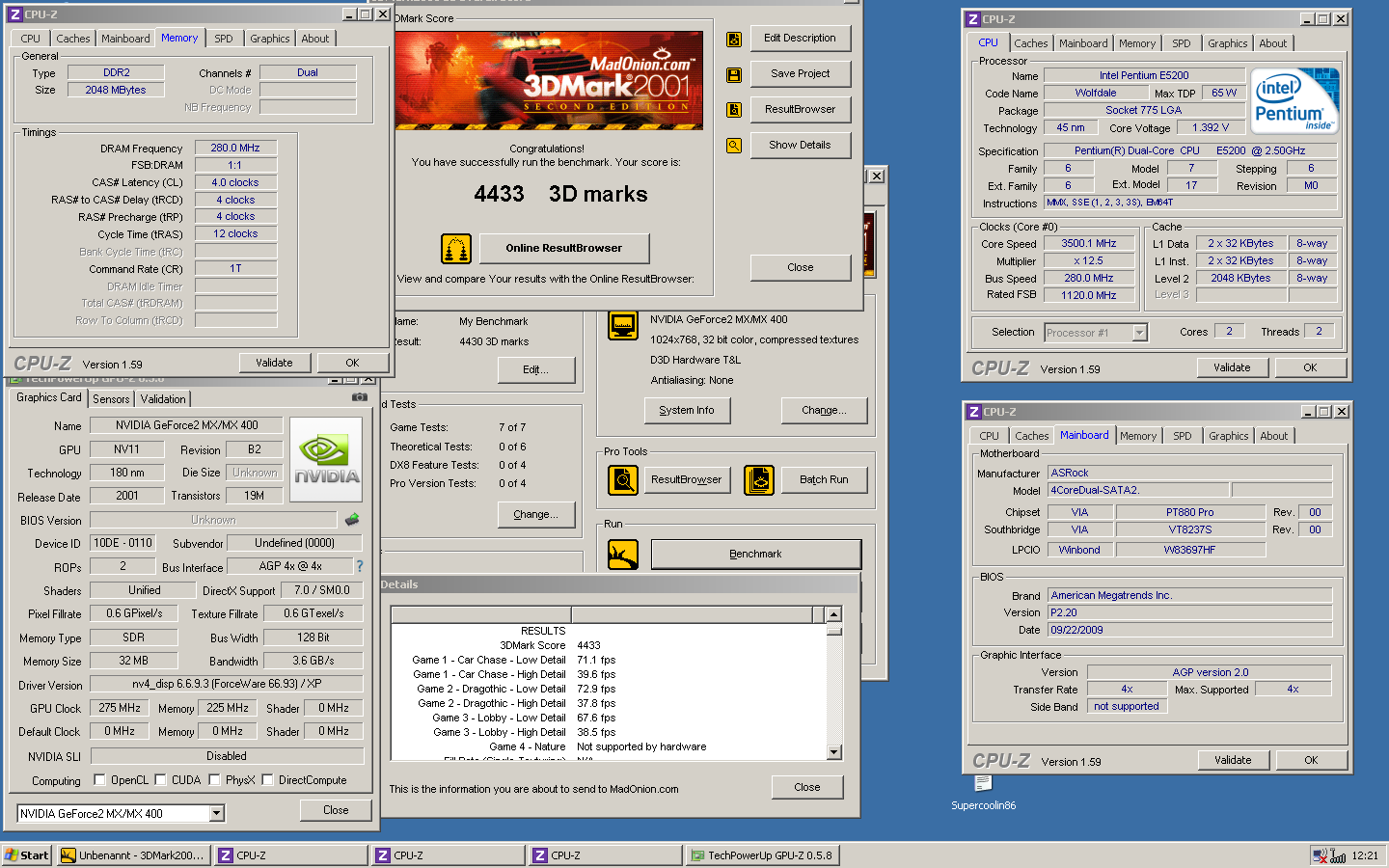The image size is (1389, 868).
Task: Select Caches tab in the processor CPU-Z window
Action: click(x=1030, y=43)
